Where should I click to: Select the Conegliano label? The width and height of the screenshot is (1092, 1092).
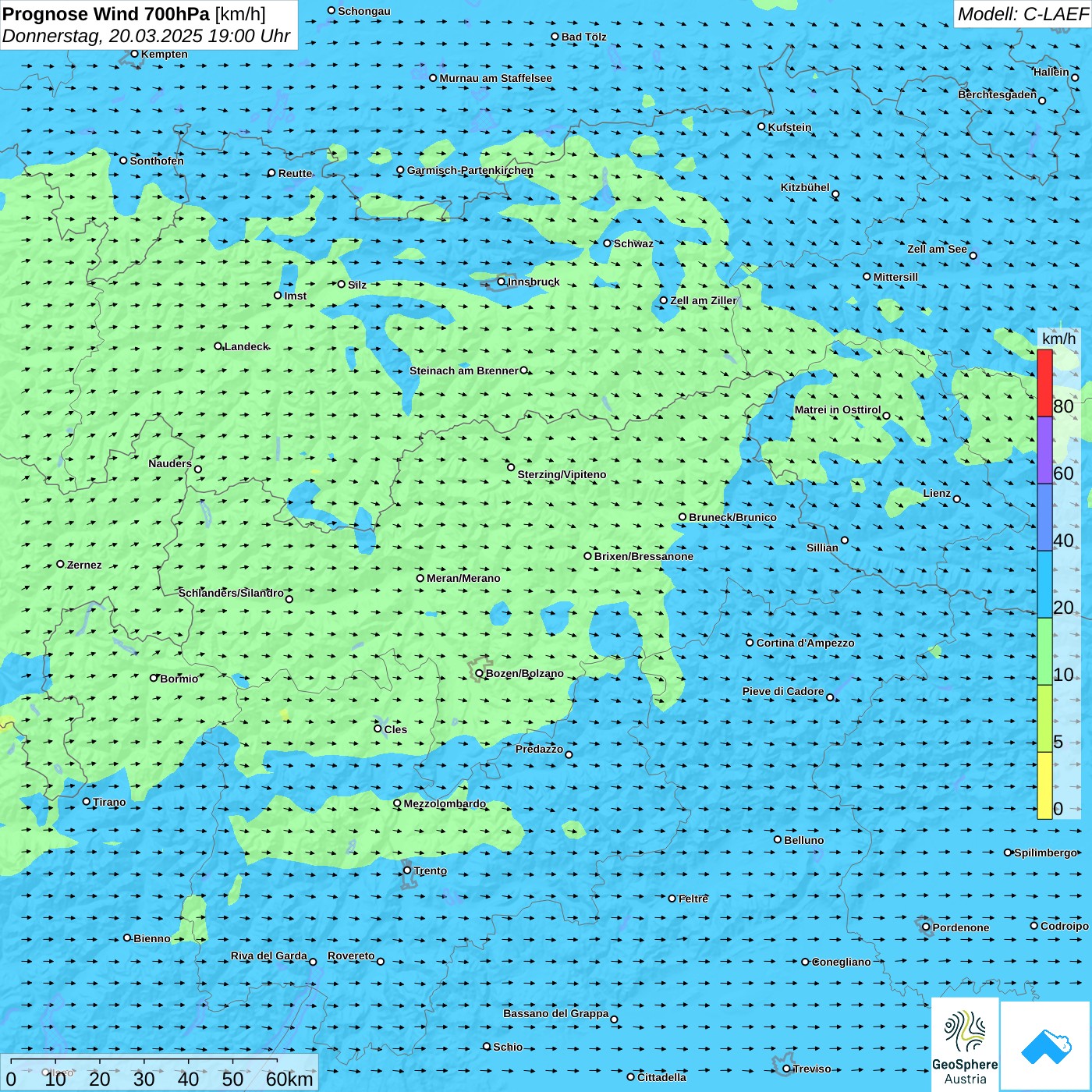tap(841, 962)
